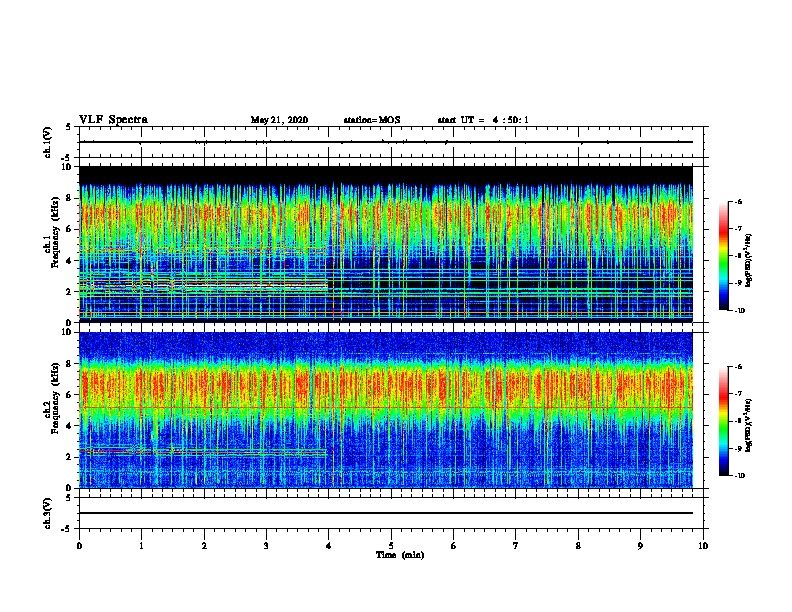The width and height of the screenshot is (792, 612).
Task: Click the "-10" label on ch.1 color scale
Action: point(739,310)
